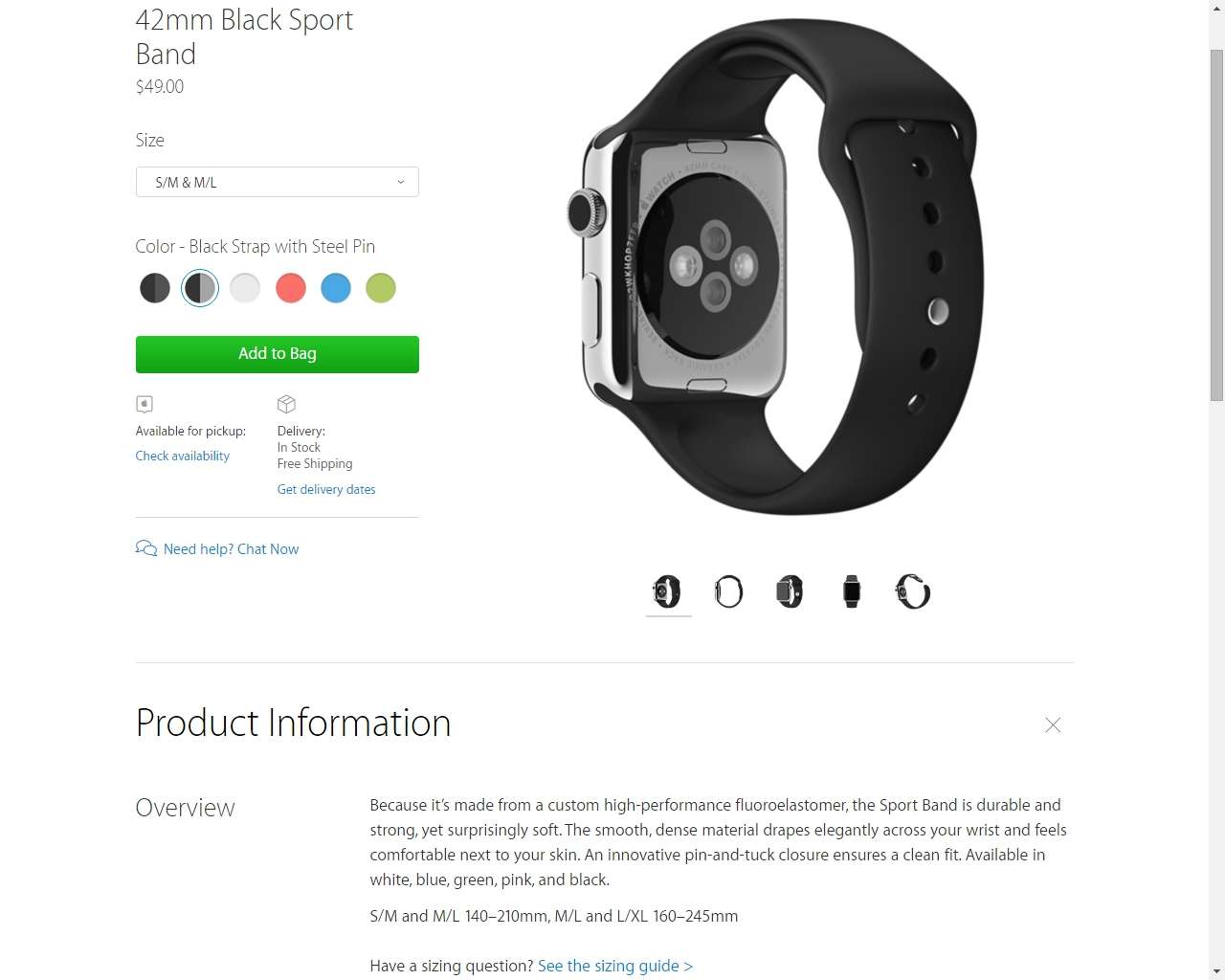Select the front-facing watch thumbnail
Image resolution: width=1225 pixels, height=980 pixels.
tap(852, 591)
